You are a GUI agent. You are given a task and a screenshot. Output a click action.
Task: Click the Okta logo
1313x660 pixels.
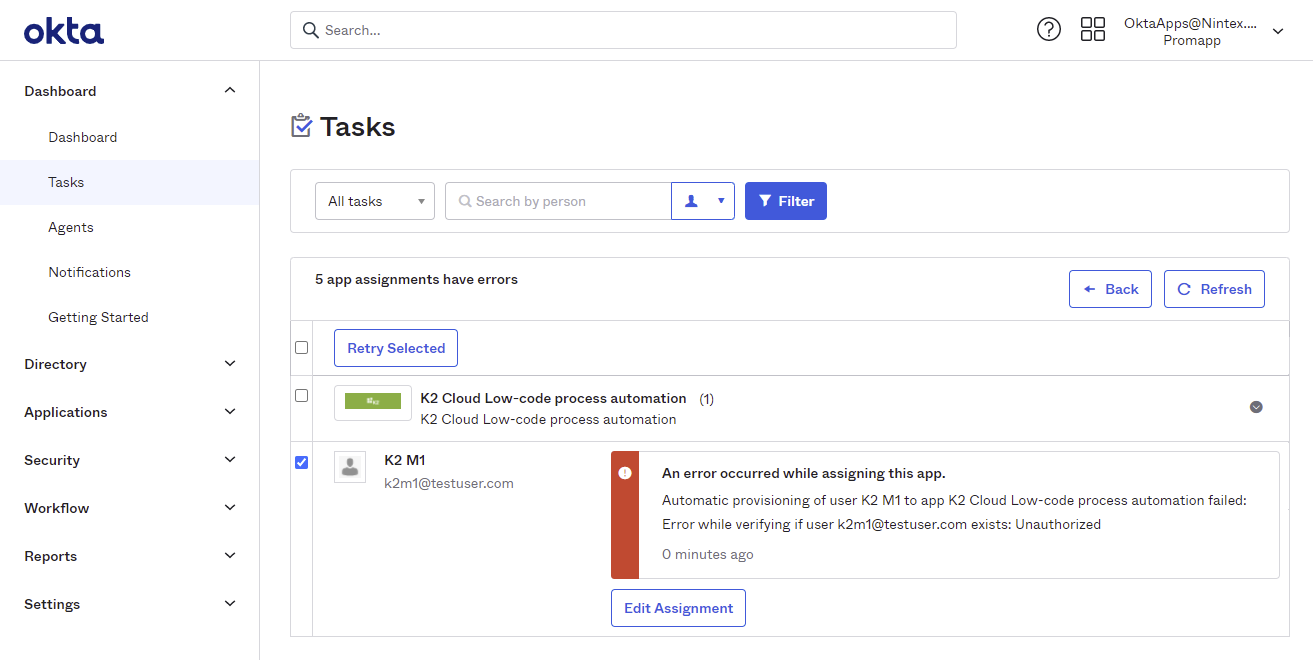tap(64, 31)
